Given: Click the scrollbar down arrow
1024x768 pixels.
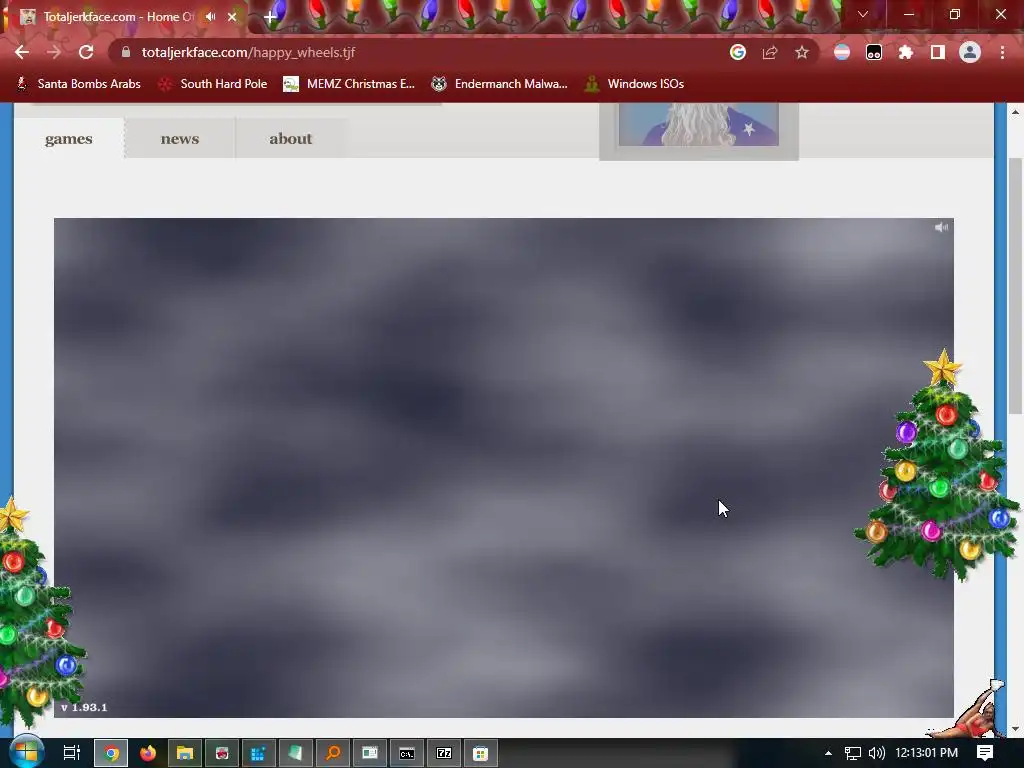Looking at the screenshot, I should pos(1015,729).
